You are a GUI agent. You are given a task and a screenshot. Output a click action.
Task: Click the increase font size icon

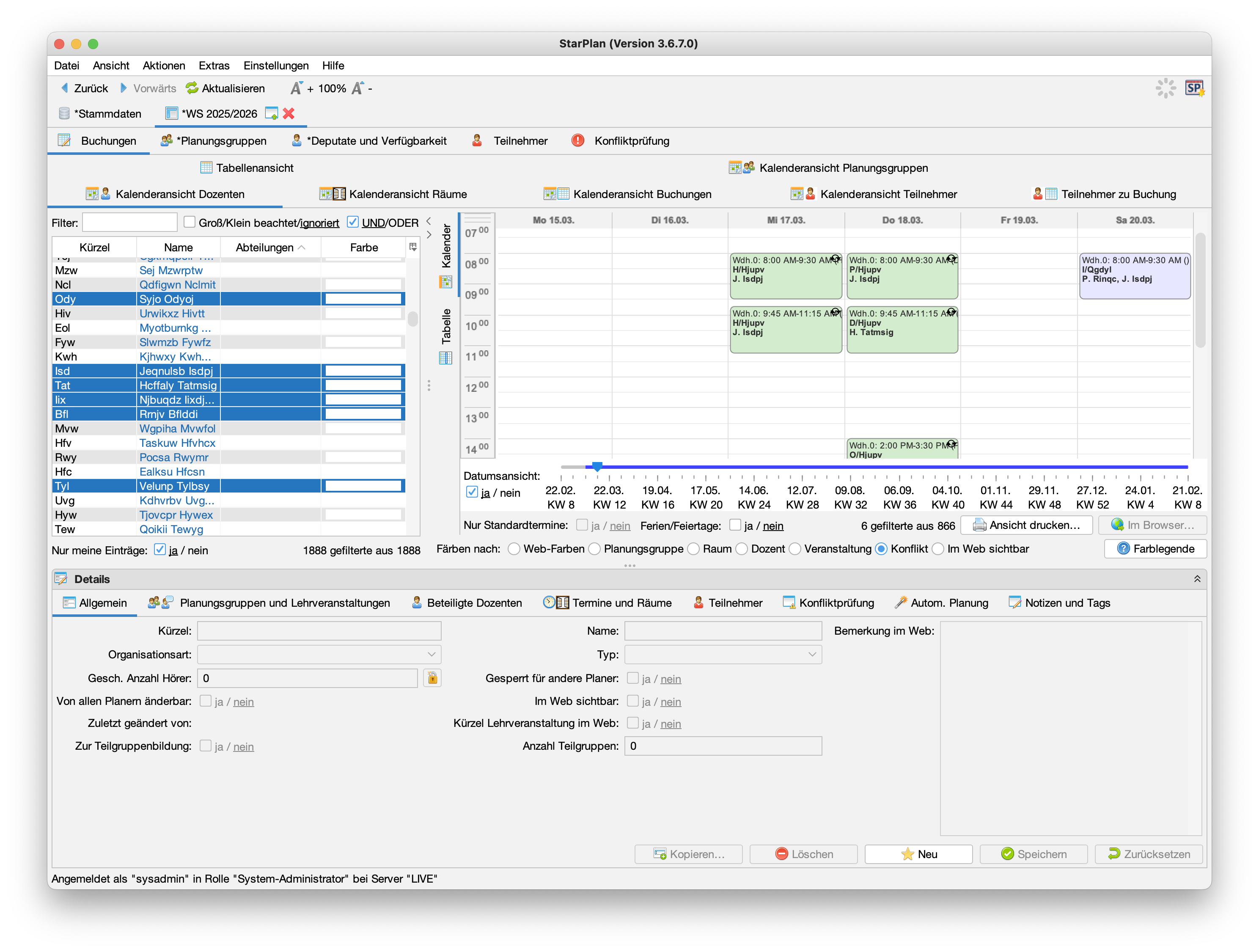pyautogui.click(x=297, y=88)
